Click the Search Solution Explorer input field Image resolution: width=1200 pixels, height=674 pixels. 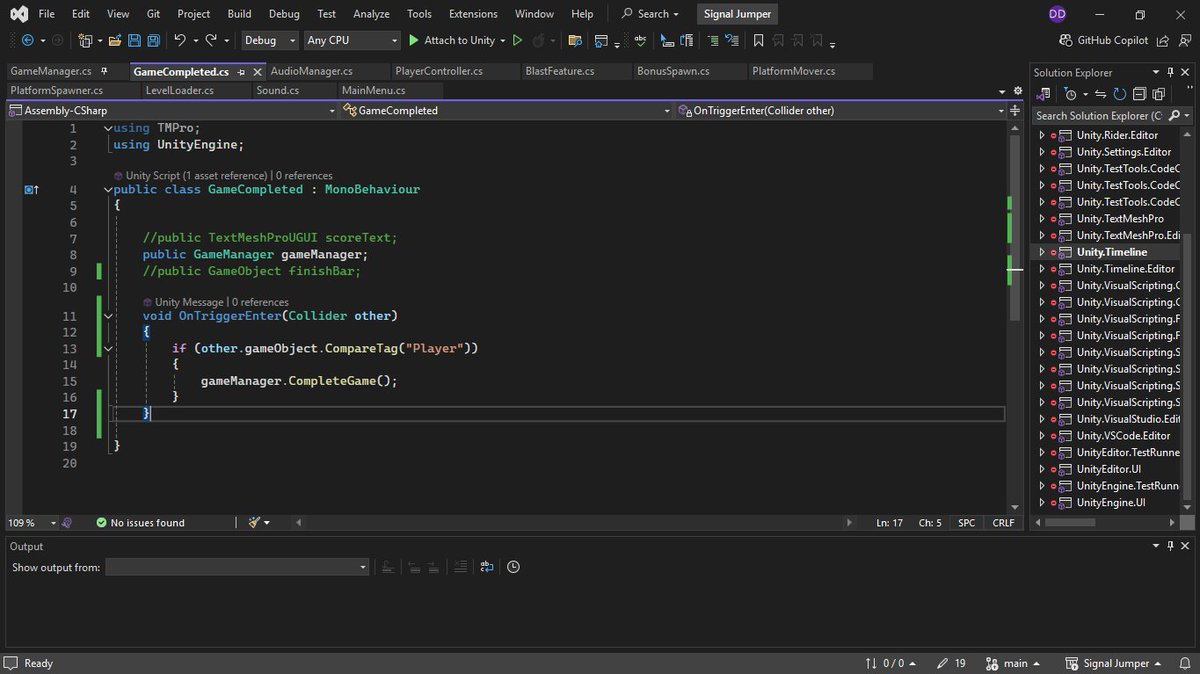(1098, 115)
